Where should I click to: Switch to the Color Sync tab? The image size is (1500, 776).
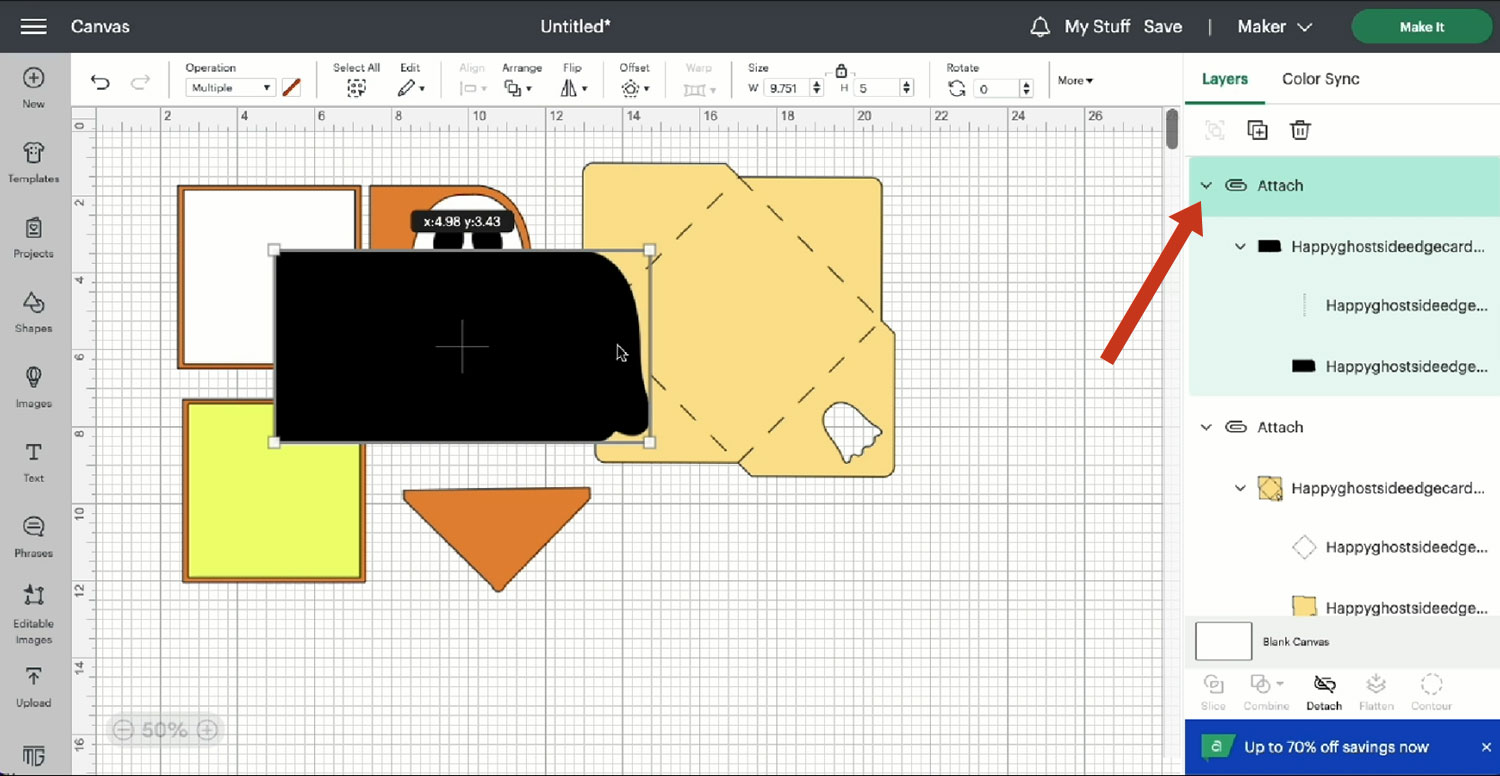[1320, 79]
